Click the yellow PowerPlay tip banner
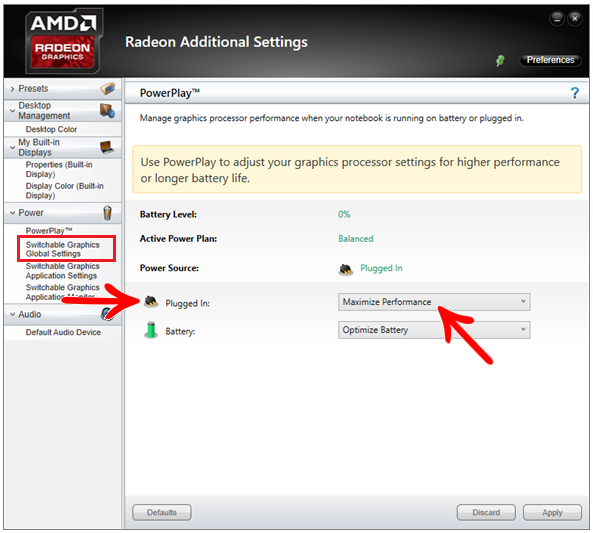 click(357, 169)
